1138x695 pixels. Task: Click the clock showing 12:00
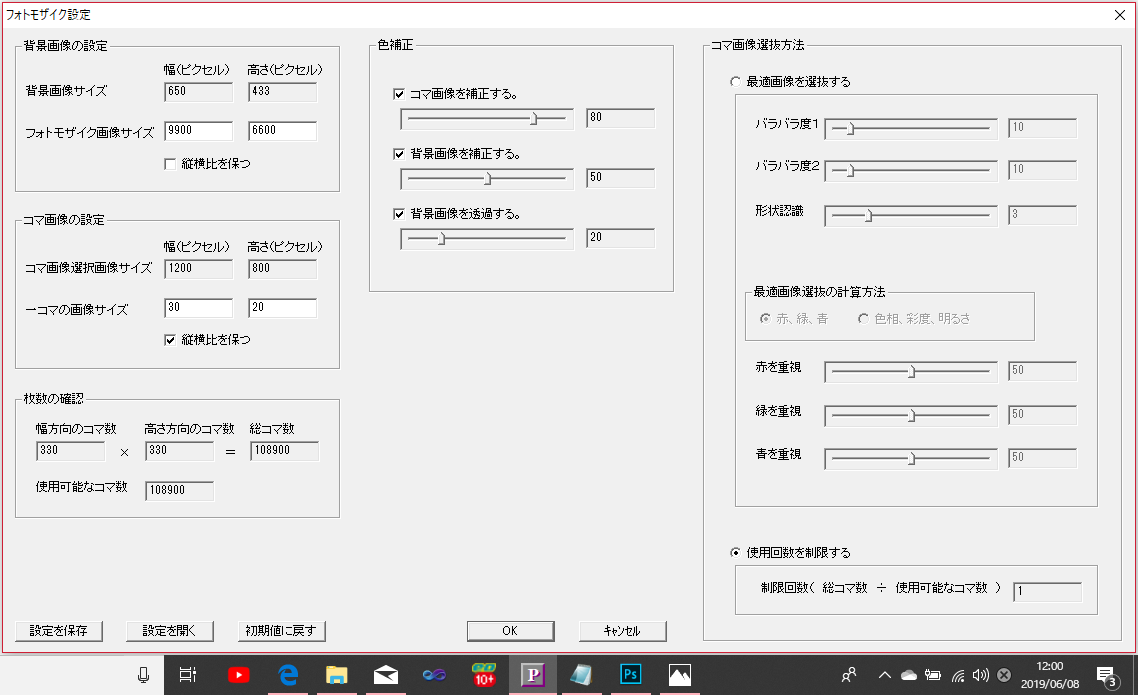pos(1049,666)
